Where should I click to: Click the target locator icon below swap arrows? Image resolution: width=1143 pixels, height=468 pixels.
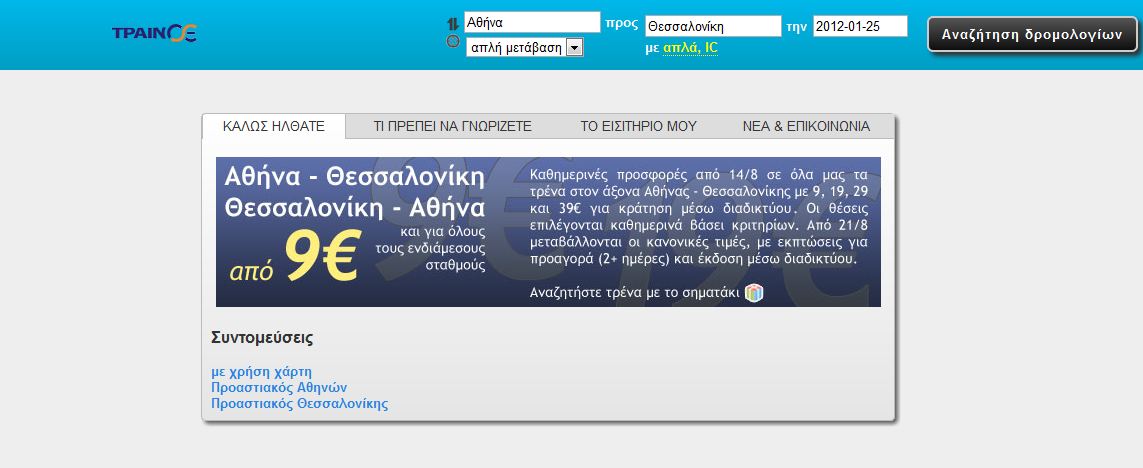[x=452, y=42]
